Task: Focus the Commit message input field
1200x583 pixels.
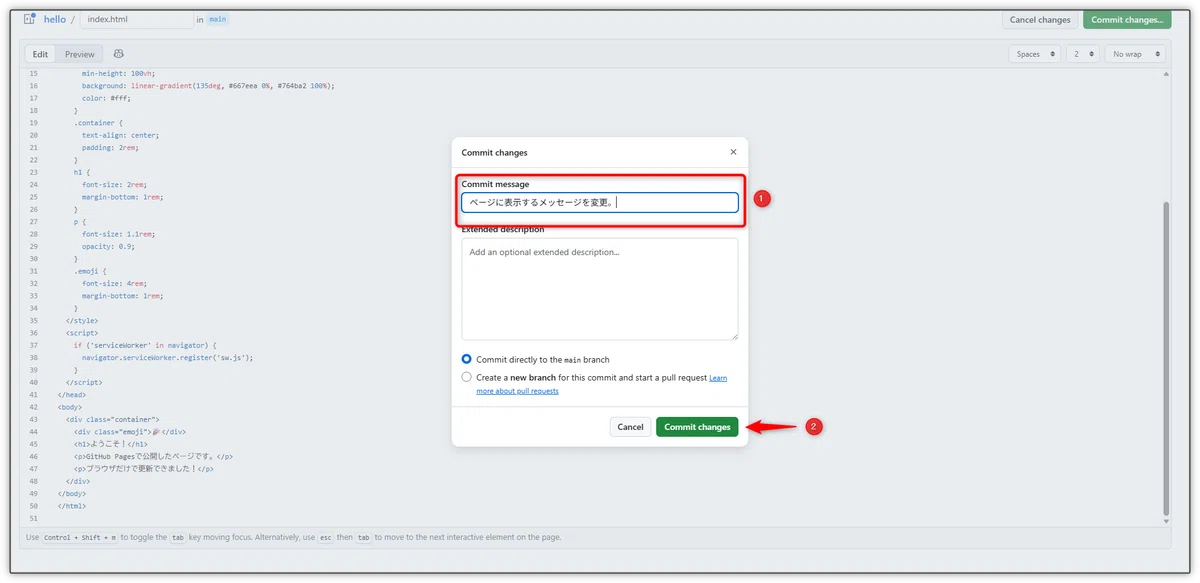Action: (600, 202)
